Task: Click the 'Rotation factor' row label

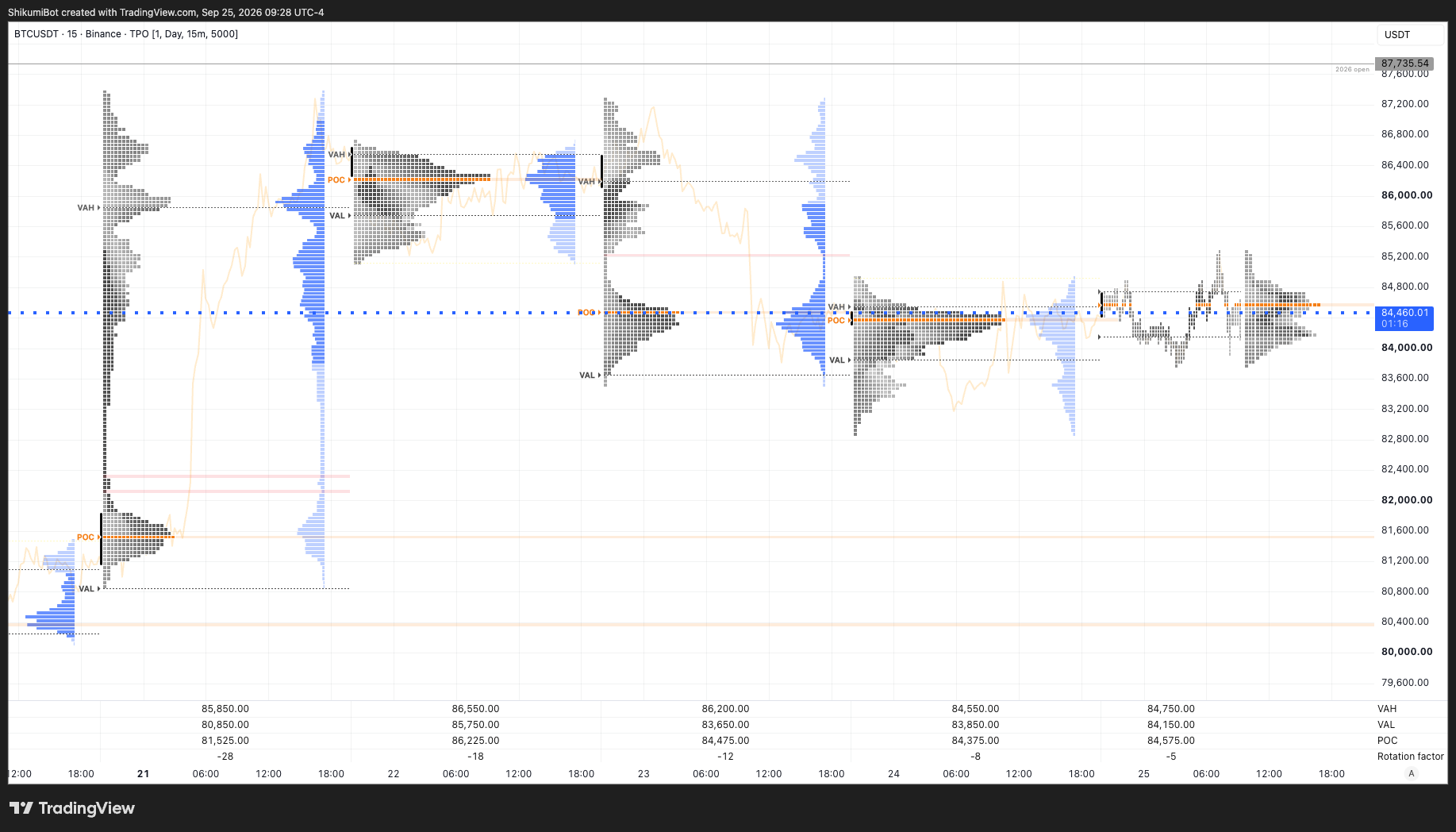Action: click(1410, 757)
